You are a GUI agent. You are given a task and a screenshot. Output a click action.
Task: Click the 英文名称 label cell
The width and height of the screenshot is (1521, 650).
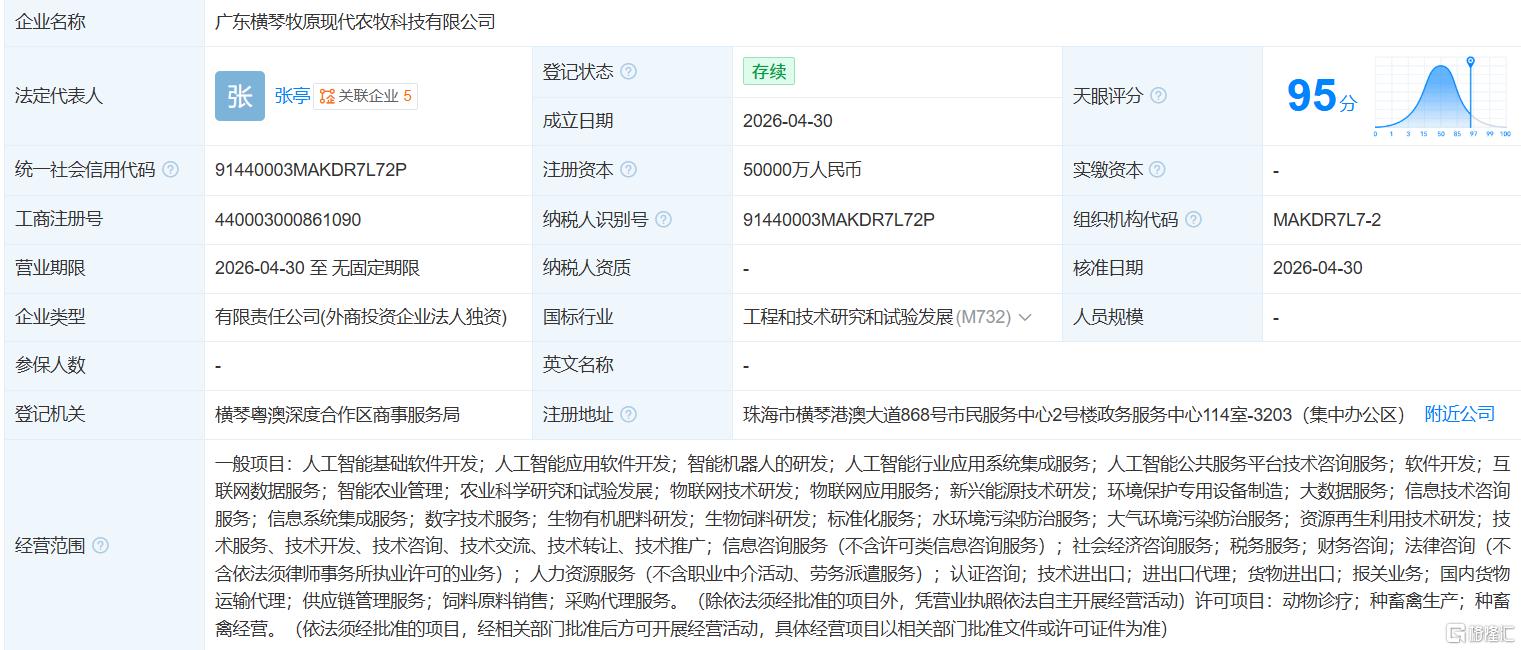(632, 365)
